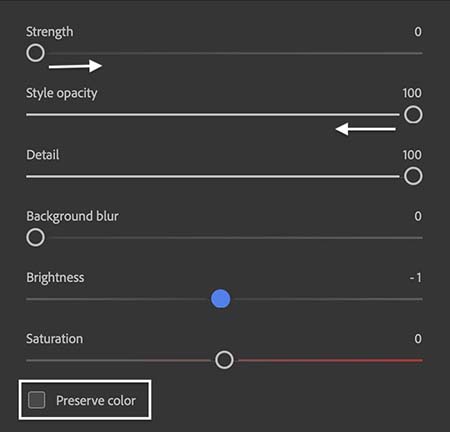The width and height of the screenshot is (450, 432).
Task: Click the Background blur slider handle
Action: point(35,237)
